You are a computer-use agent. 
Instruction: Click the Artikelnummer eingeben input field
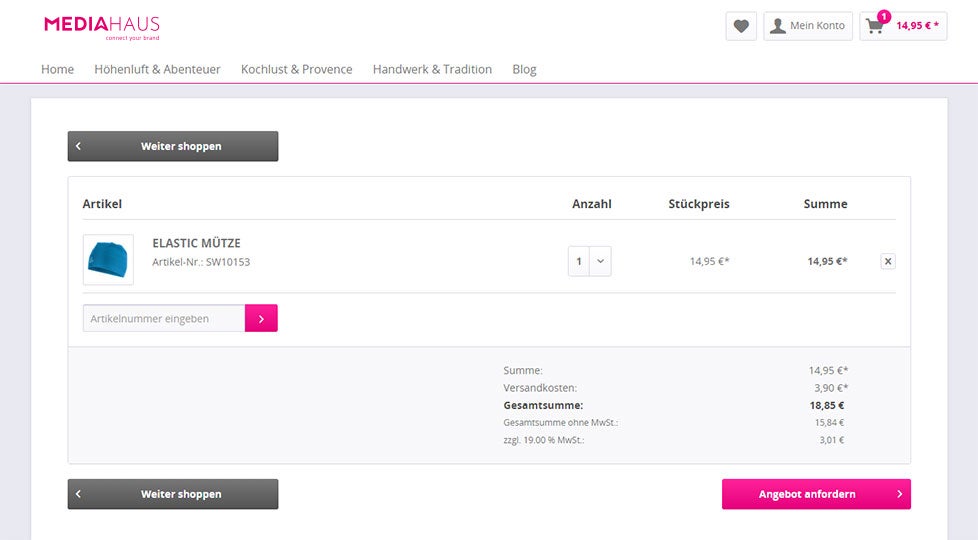[x=164, y=318]
